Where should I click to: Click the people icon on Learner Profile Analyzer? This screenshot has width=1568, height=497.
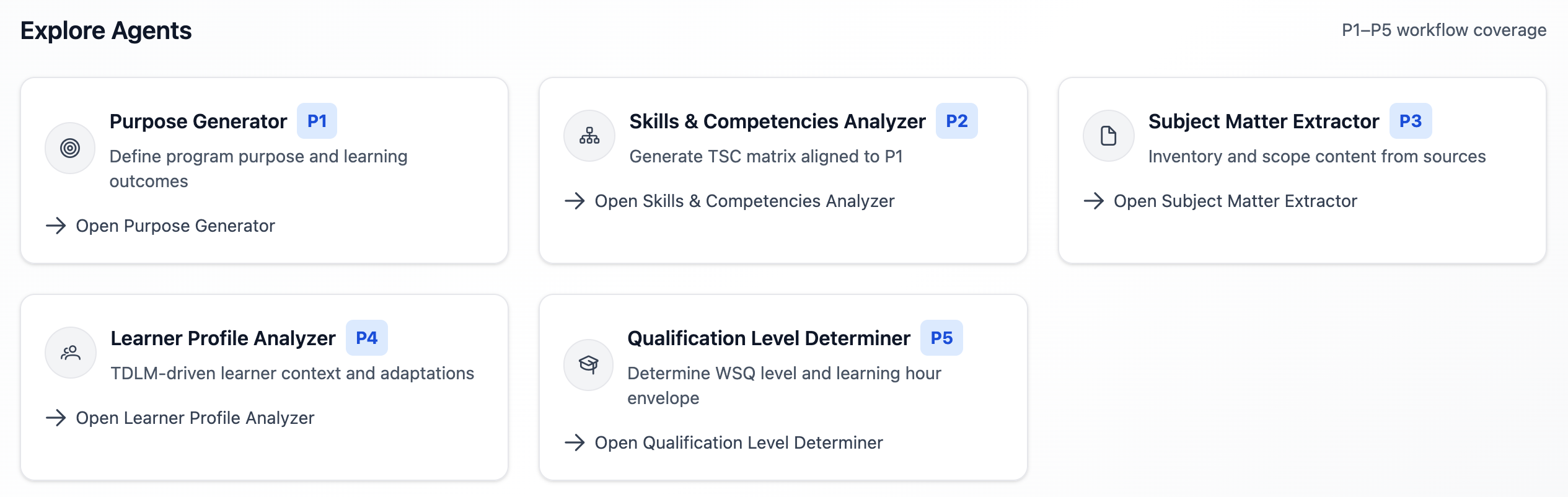coord(70,352)
